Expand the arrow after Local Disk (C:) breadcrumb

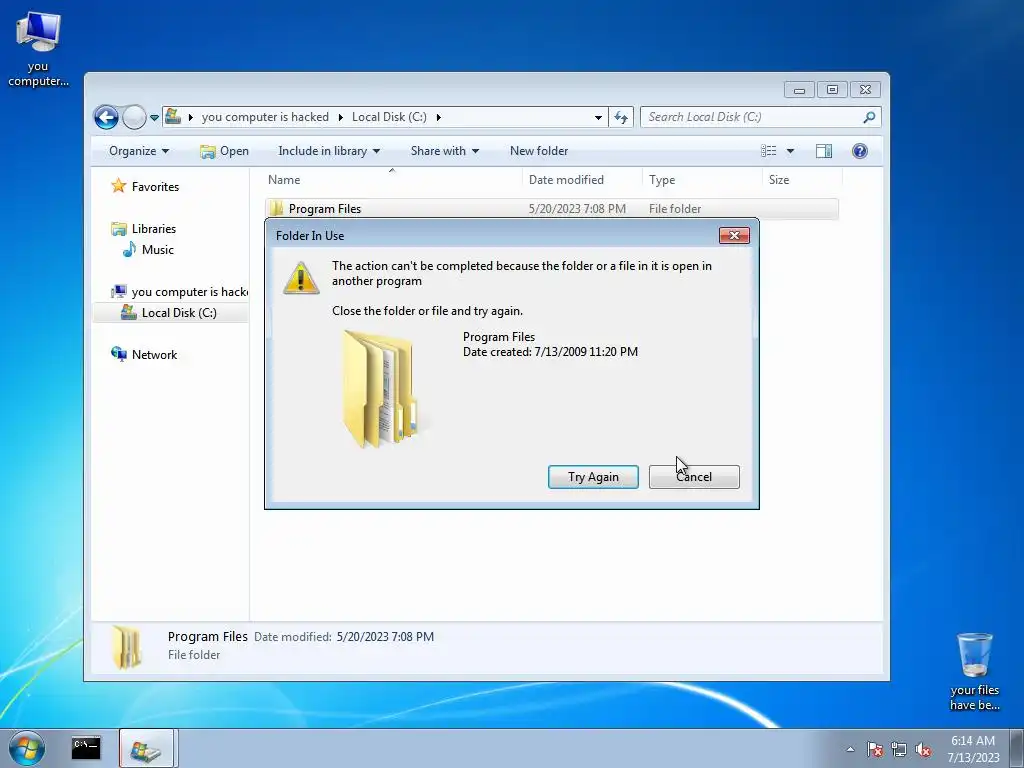[439, 118]
